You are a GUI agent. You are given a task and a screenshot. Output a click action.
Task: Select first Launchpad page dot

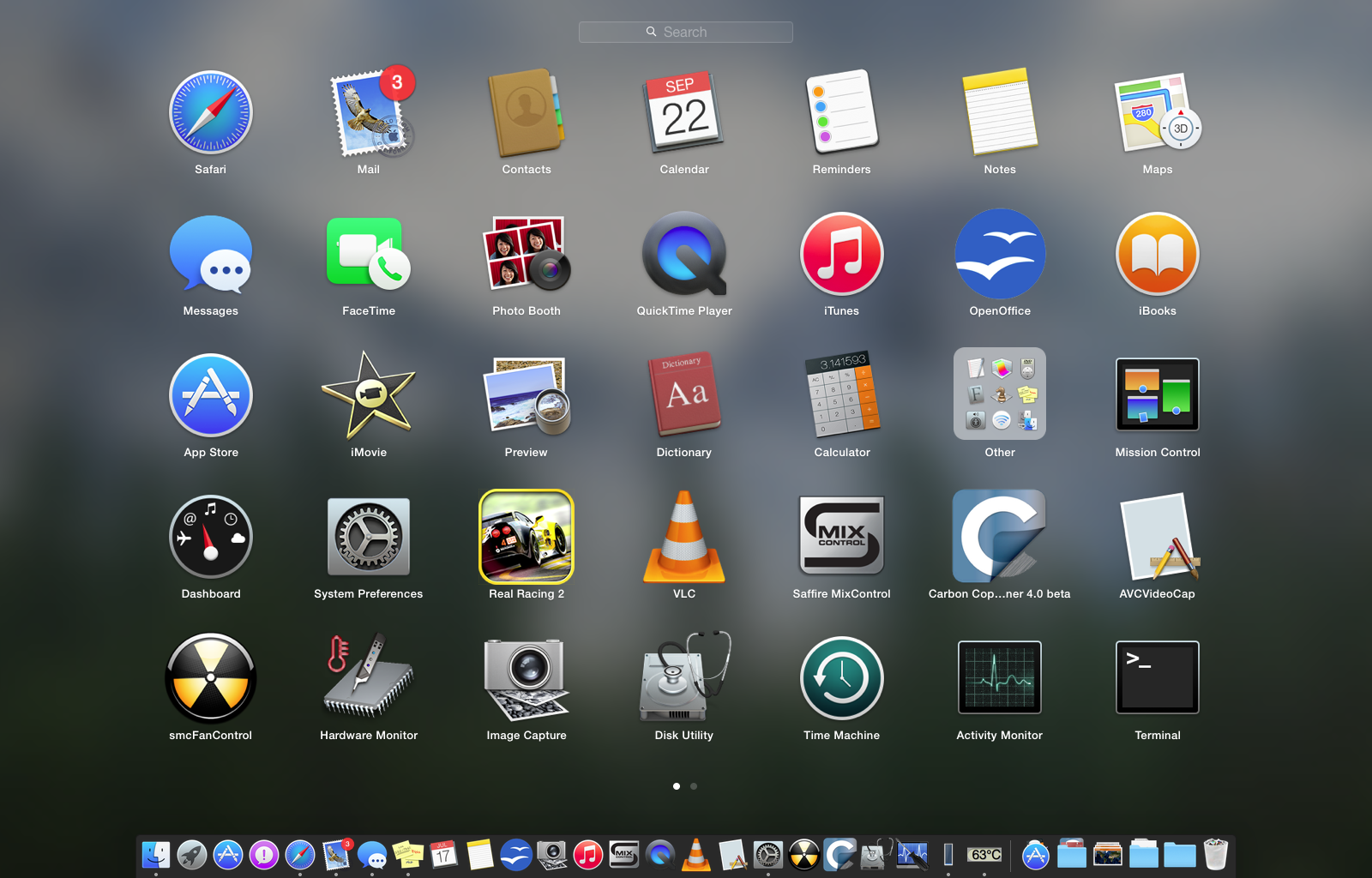click(x=677, y=786)
